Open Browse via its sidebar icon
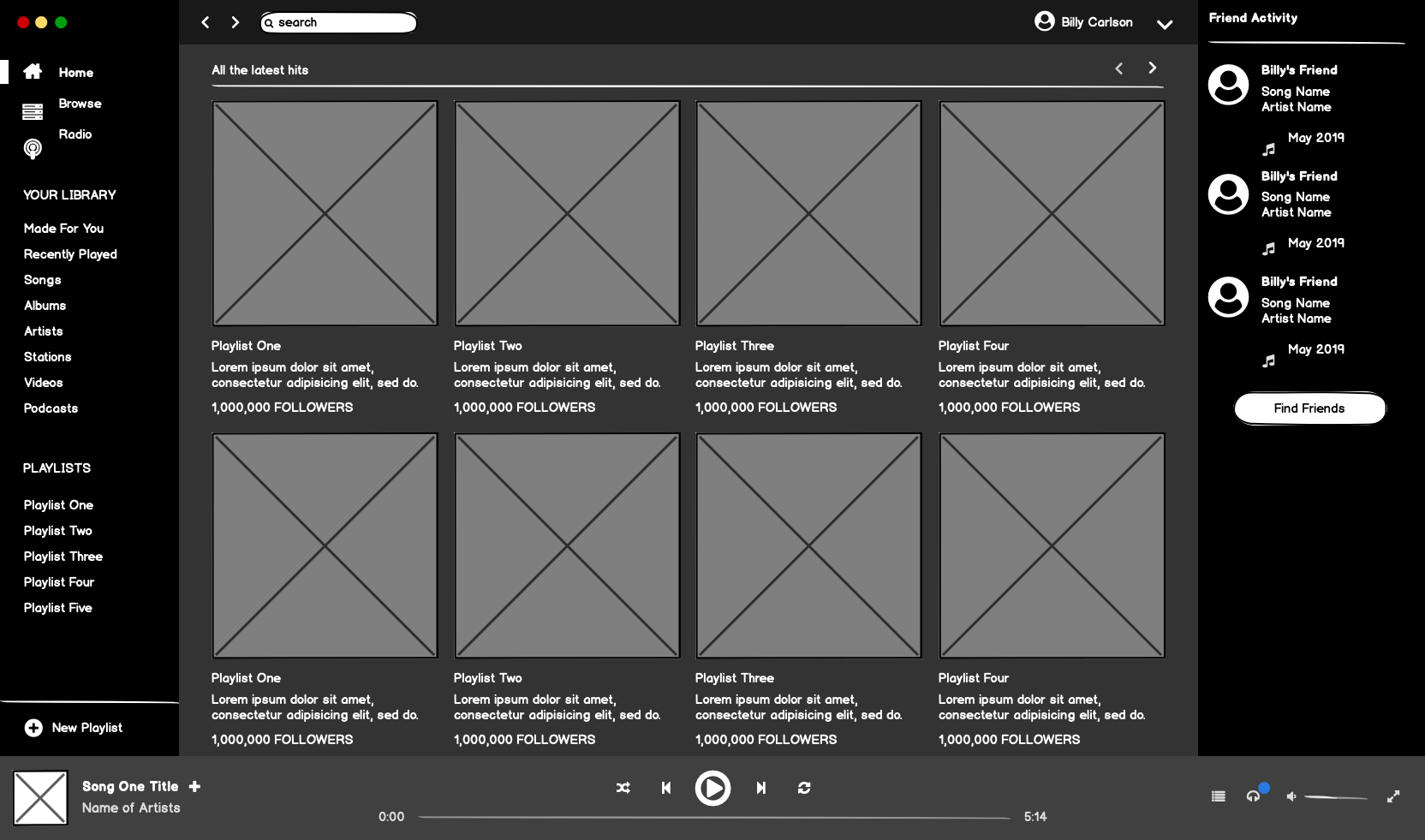The height and width of the screenshot is (840, 1425). tap(33, 111)
